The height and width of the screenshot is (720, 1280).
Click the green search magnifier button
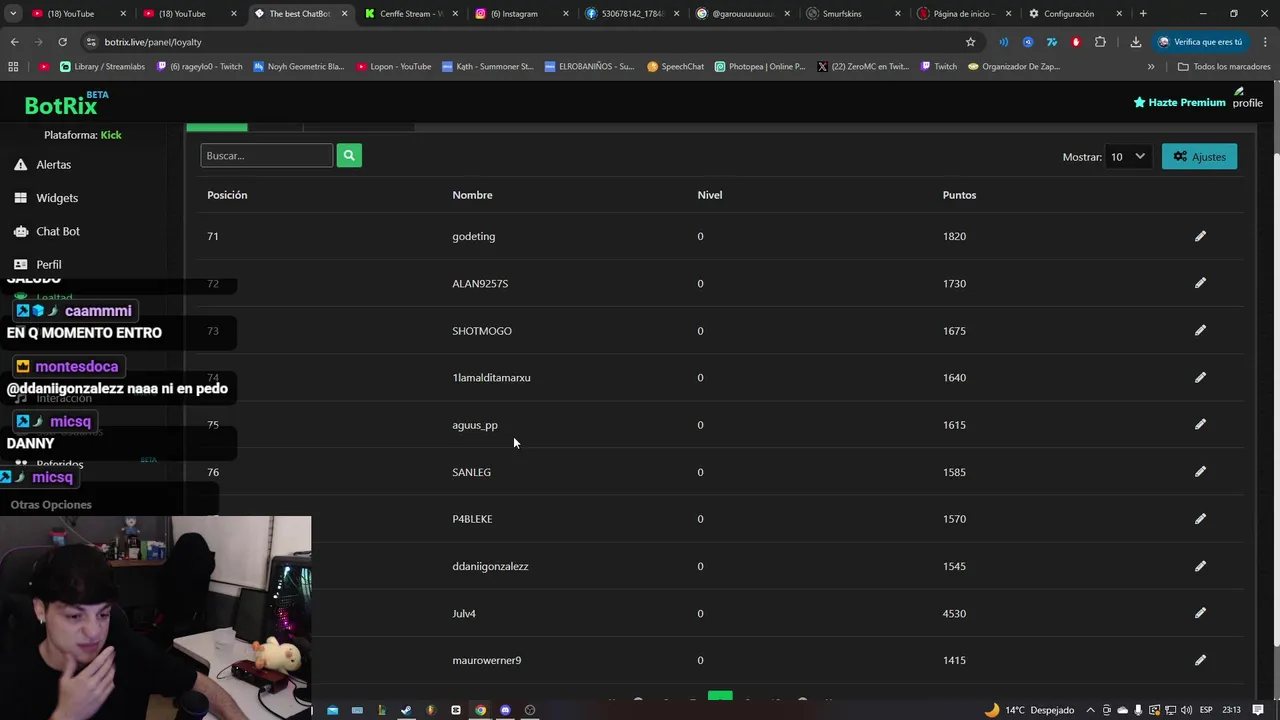pyautogui.click(x=349, y=155)
